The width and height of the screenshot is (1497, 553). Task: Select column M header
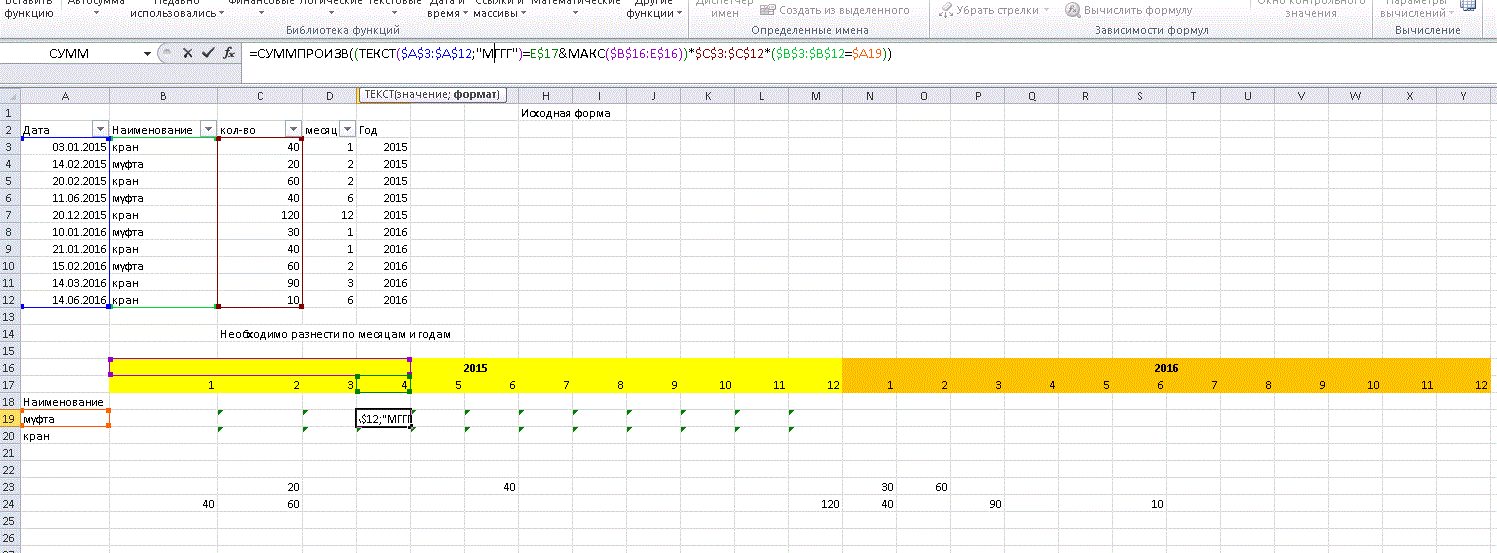pyautogui.click(x=815, y=95)
